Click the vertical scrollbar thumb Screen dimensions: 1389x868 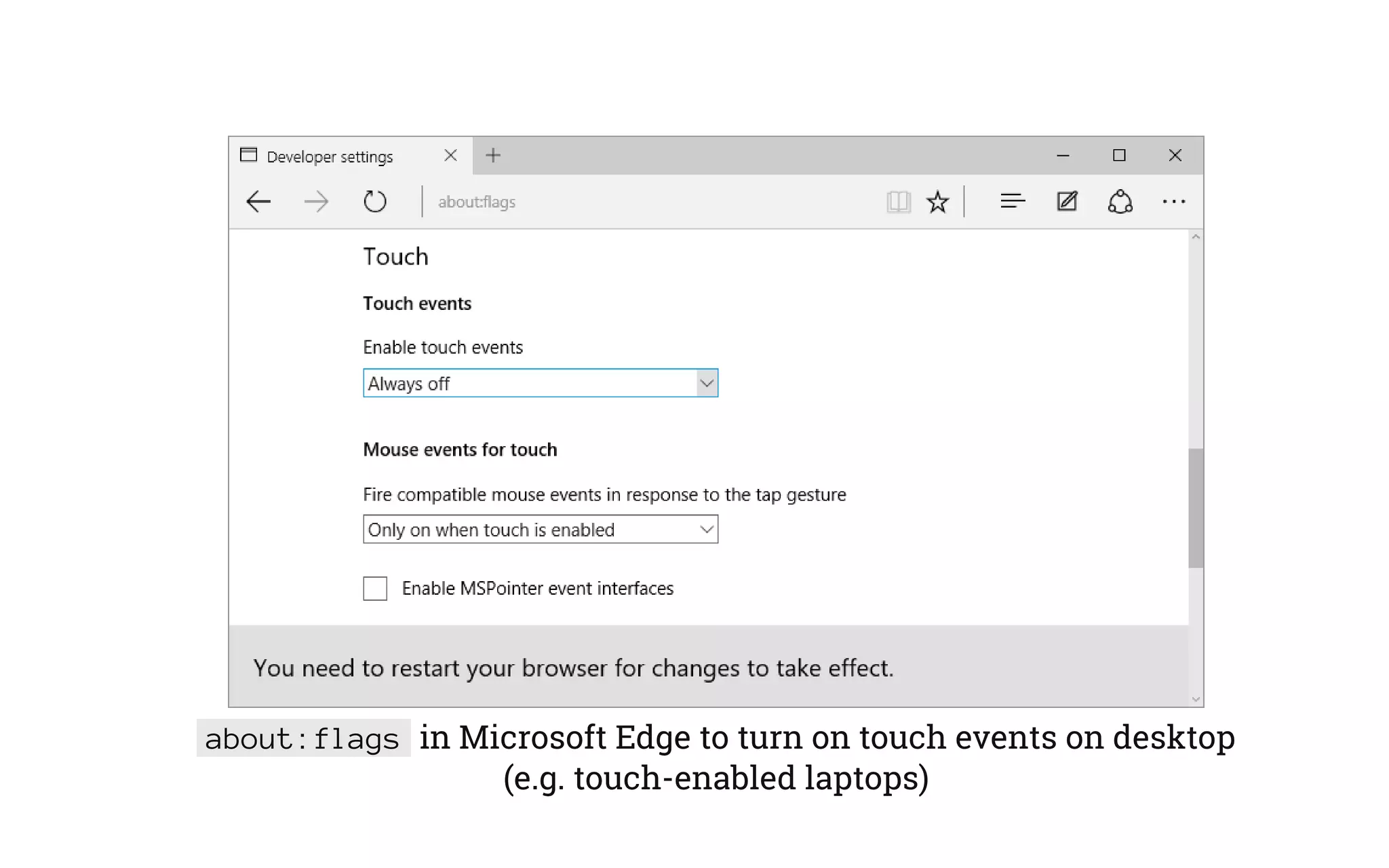[1196, 508]
